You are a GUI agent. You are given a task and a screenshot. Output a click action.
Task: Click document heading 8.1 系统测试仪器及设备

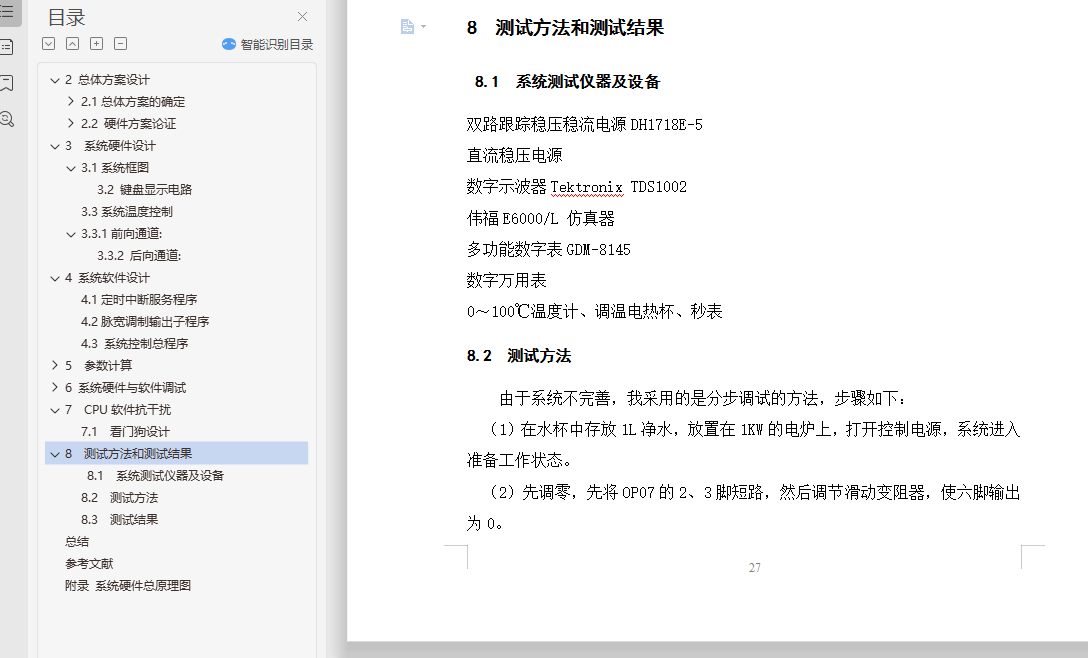[x=568, y=82]
